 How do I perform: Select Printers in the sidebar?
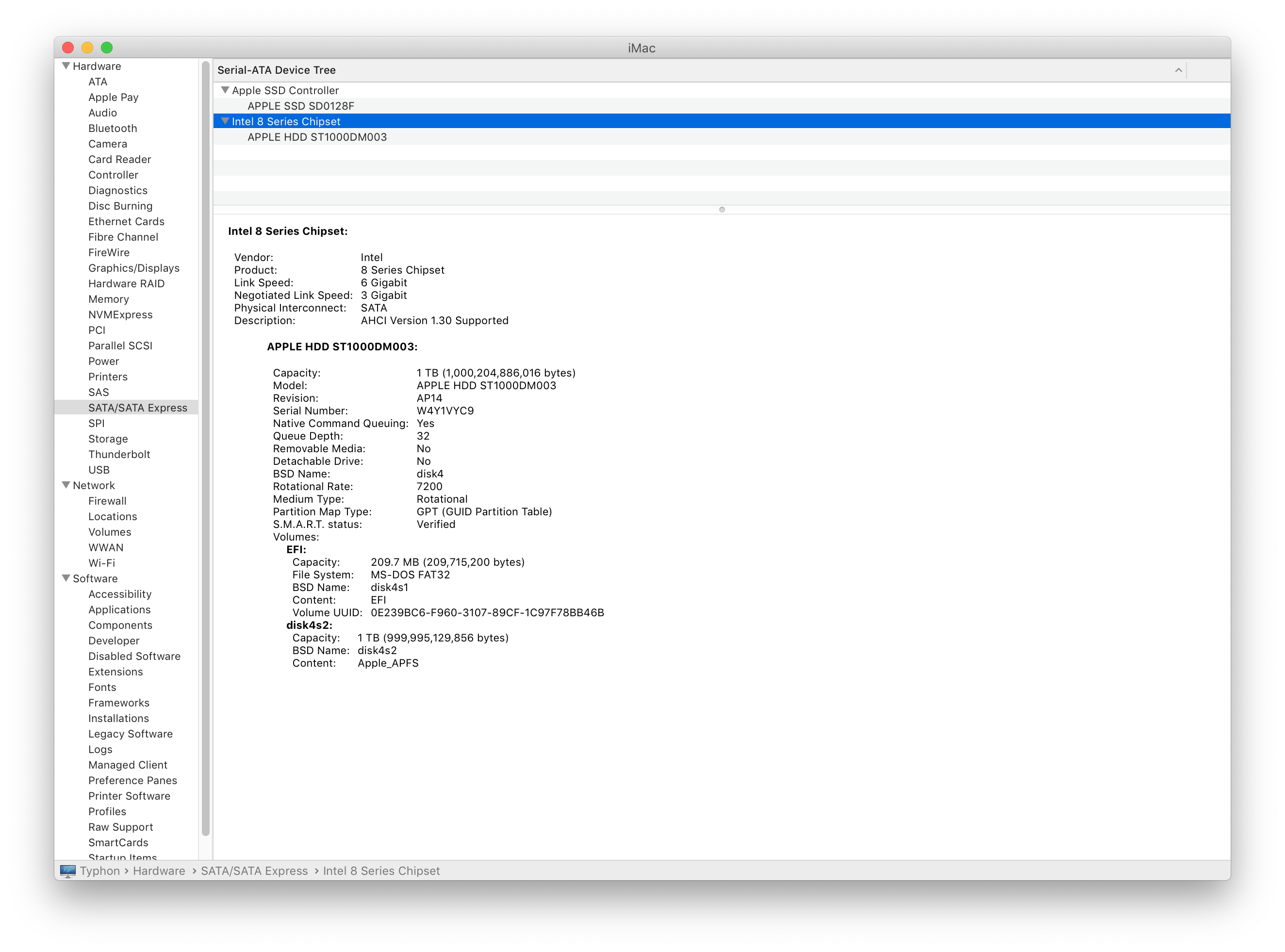[x=108, y=378]
